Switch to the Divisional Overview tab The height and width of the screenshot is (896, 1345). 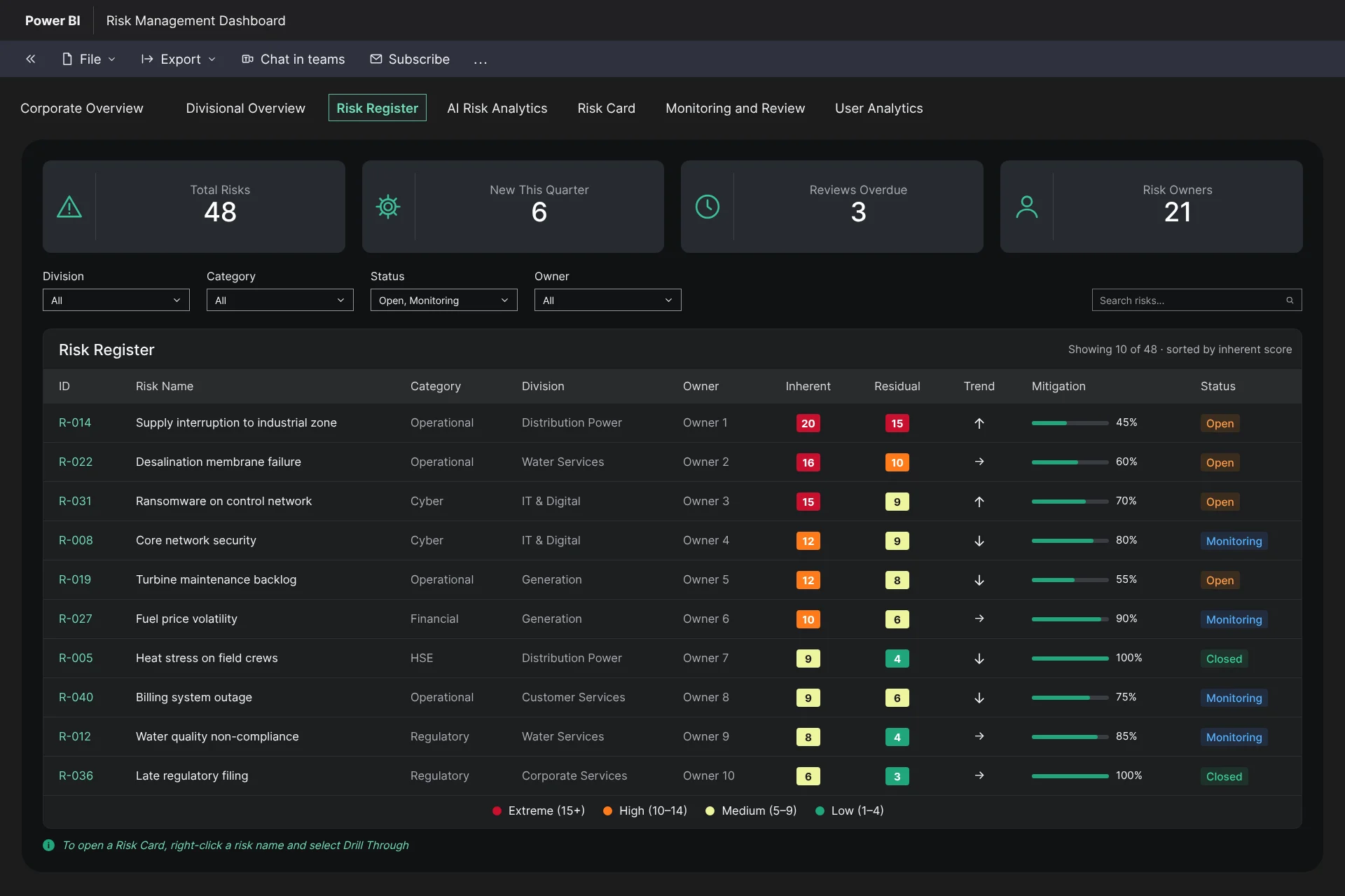[x=246, y=108]
